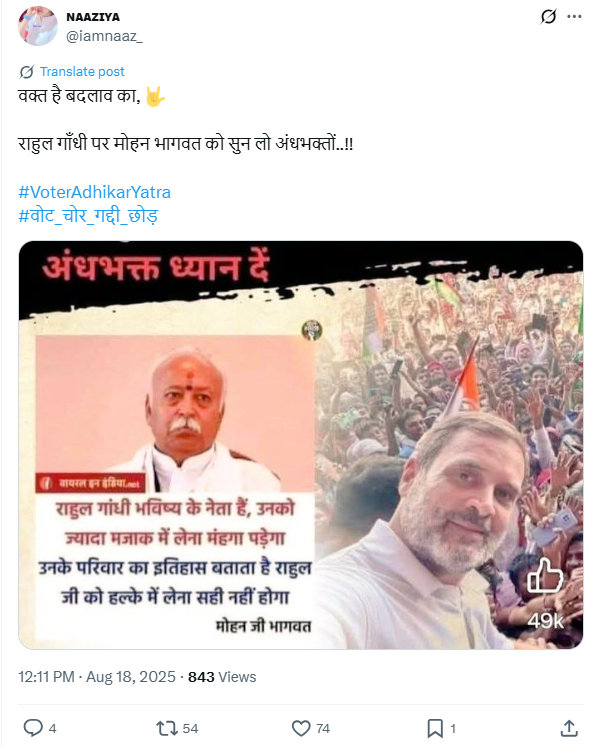Viewport: 595px width, 746px height.
Task: Click the Grok icon beside Translate post
Action: tap(27, 72)
